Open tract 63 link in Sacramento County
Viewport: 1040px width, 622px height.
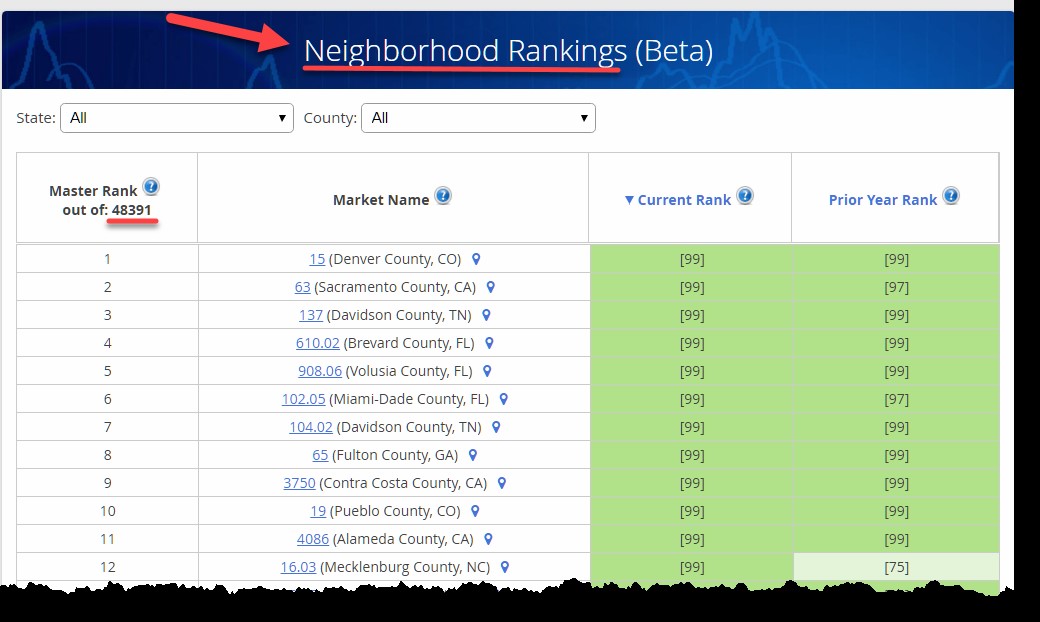302,287
